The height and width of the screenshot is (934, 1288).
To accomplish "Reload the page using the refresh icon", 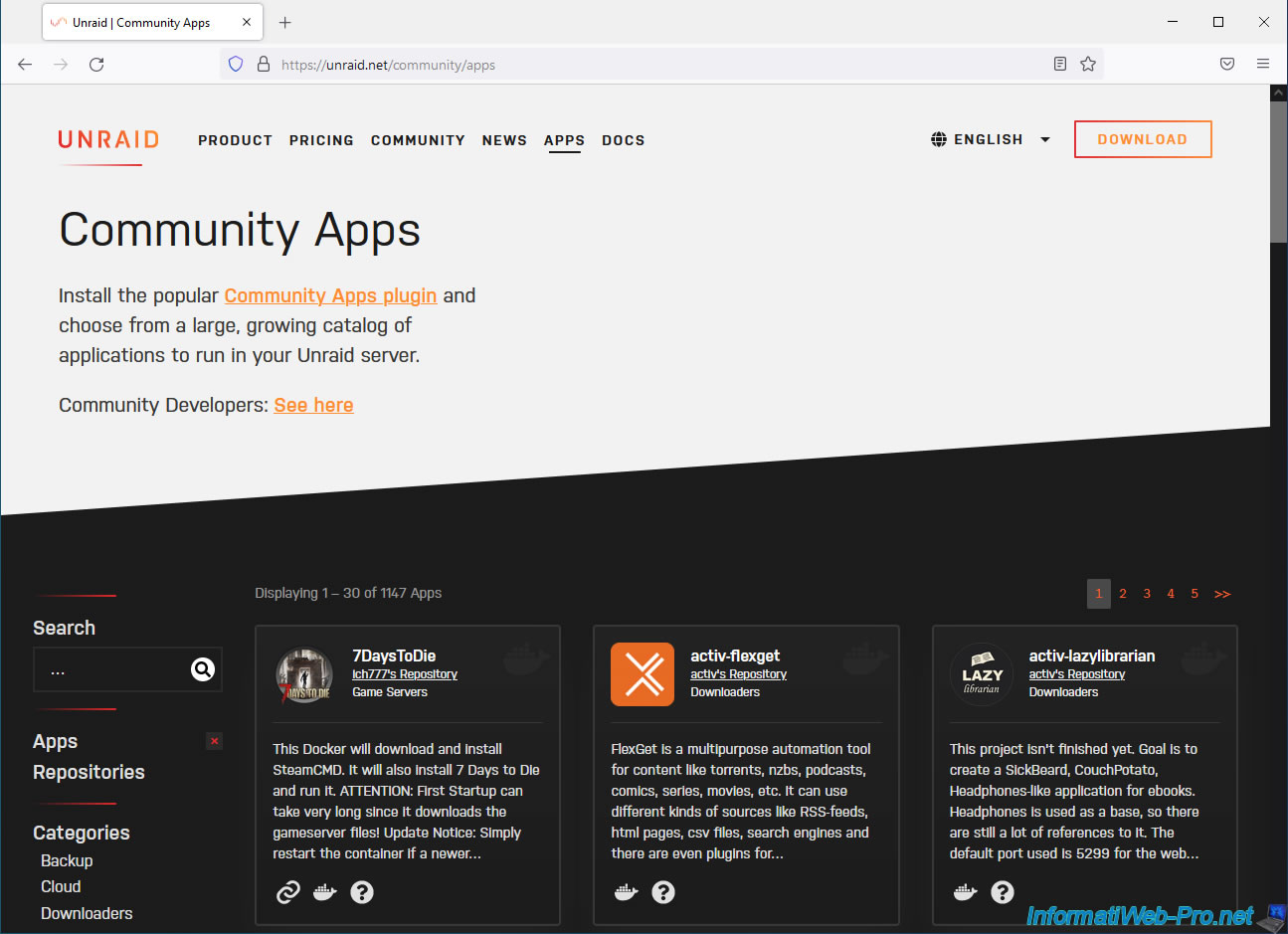I will 96,65.
